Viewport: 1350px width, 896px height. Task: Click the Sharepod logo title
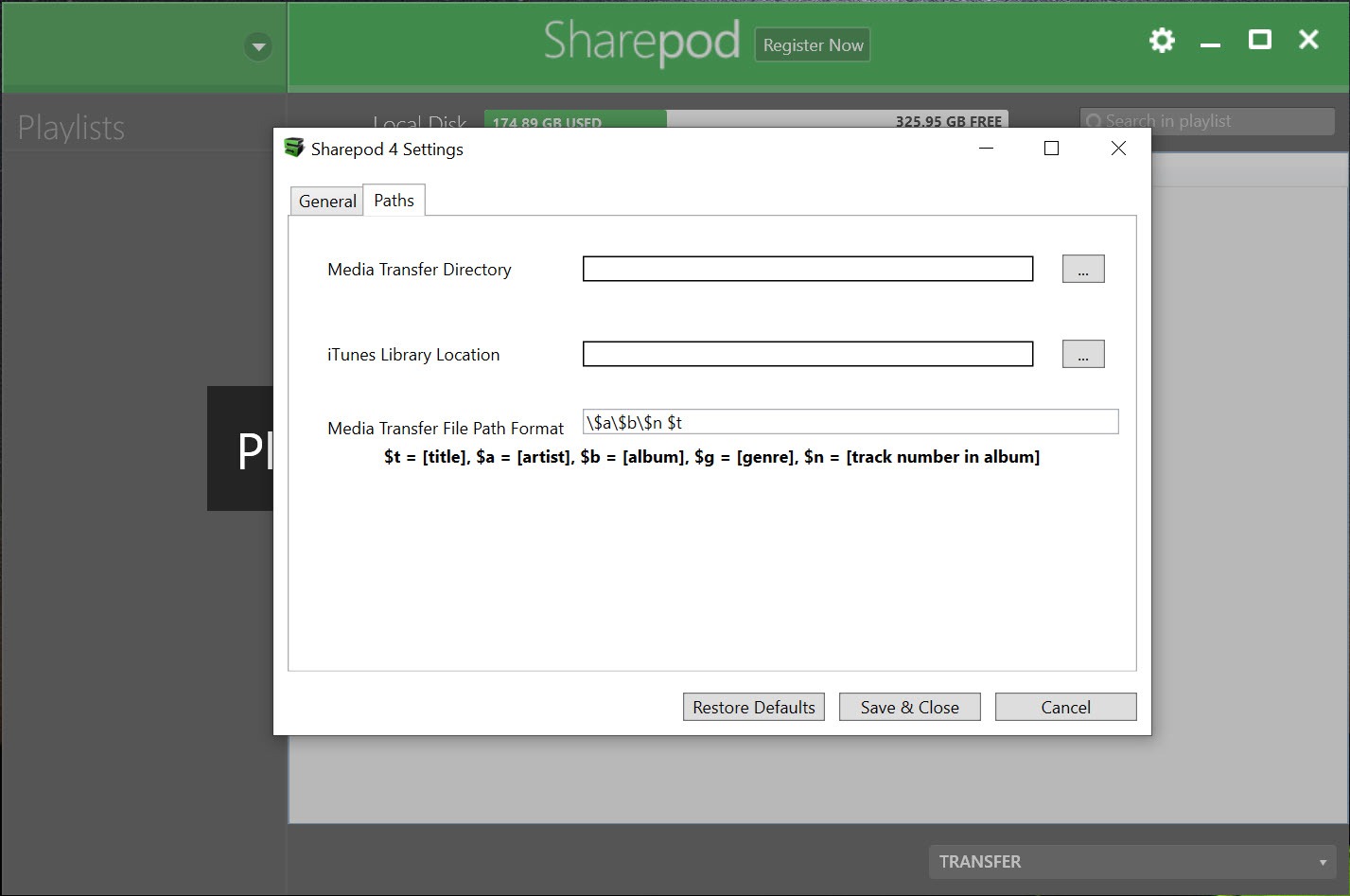click(x=641, y=43)
